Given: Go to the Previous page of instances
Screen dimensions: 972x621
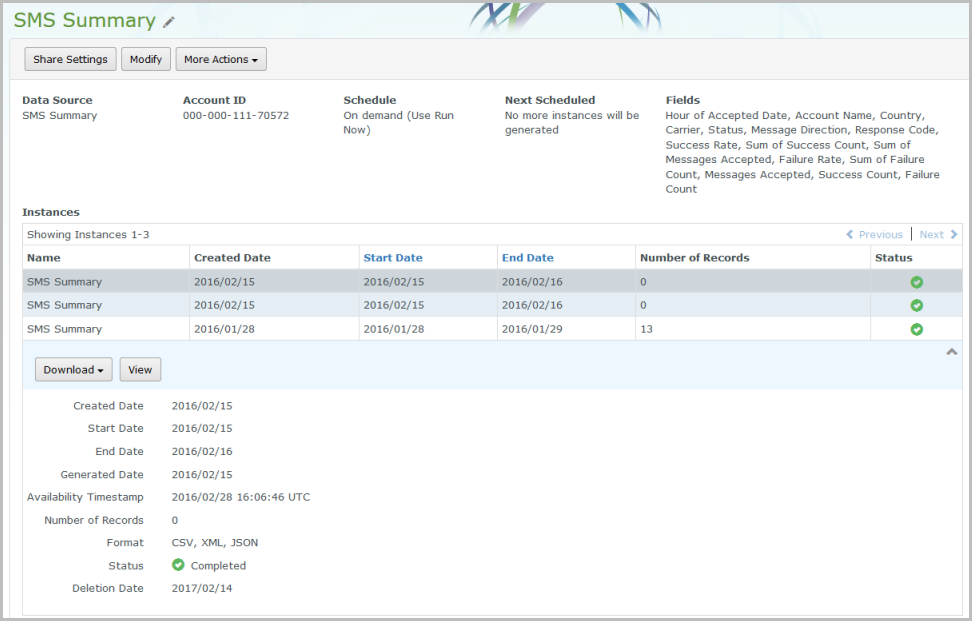Looking at the screenshot, I should click(x=875, y=234).
